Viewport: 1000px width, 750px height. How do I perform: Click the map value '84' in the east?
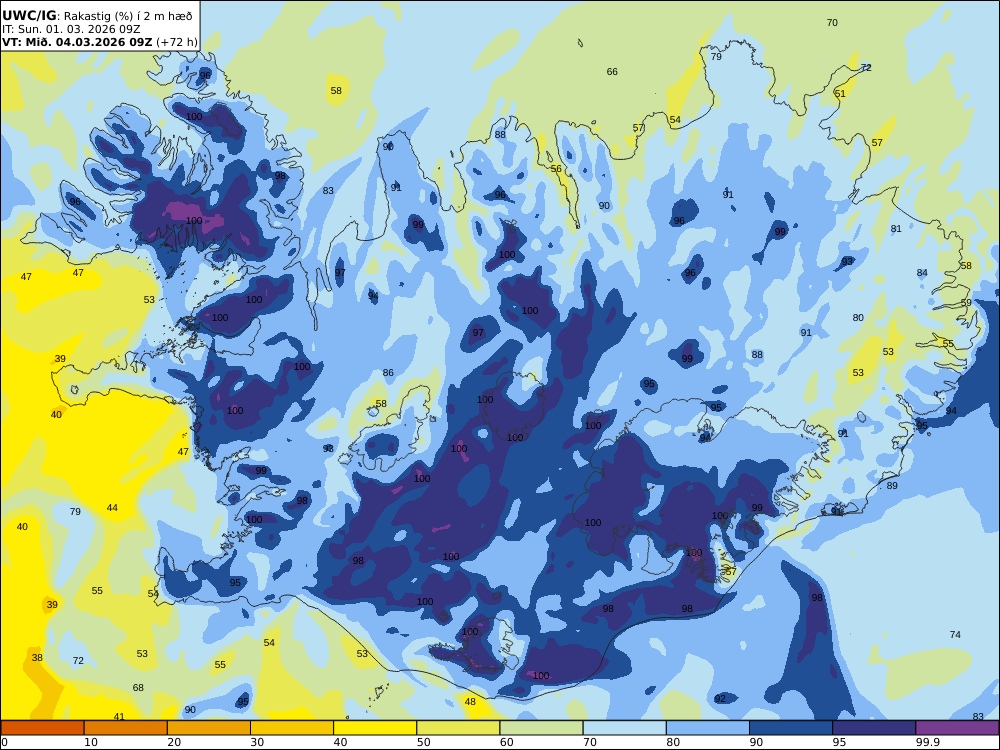(x=922, y=273)
